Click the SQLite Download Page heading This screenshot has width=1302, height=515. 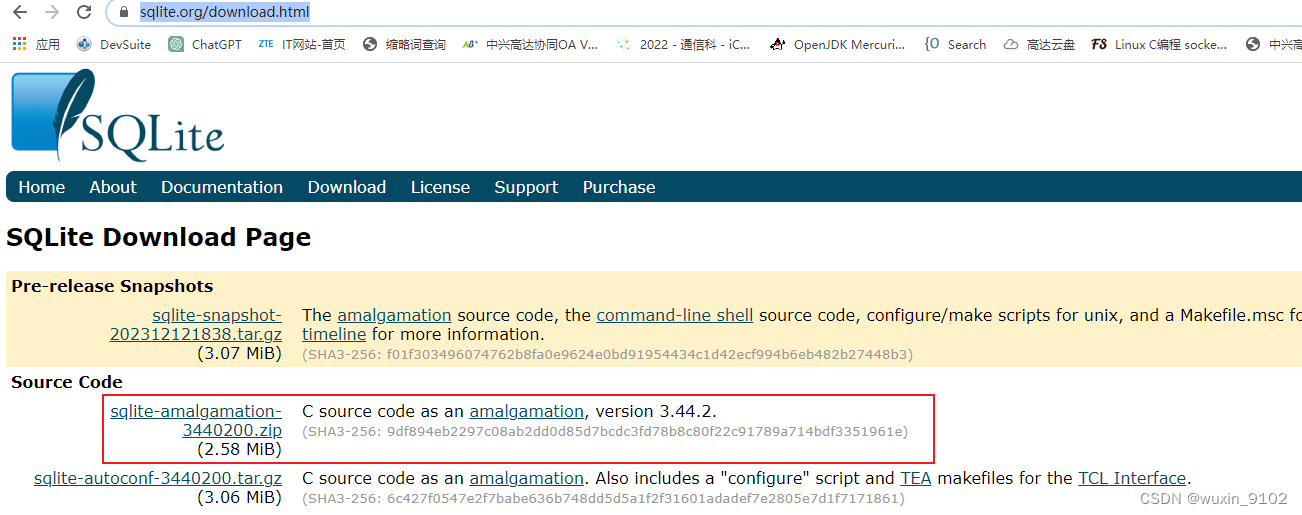(x=159, y=238)
